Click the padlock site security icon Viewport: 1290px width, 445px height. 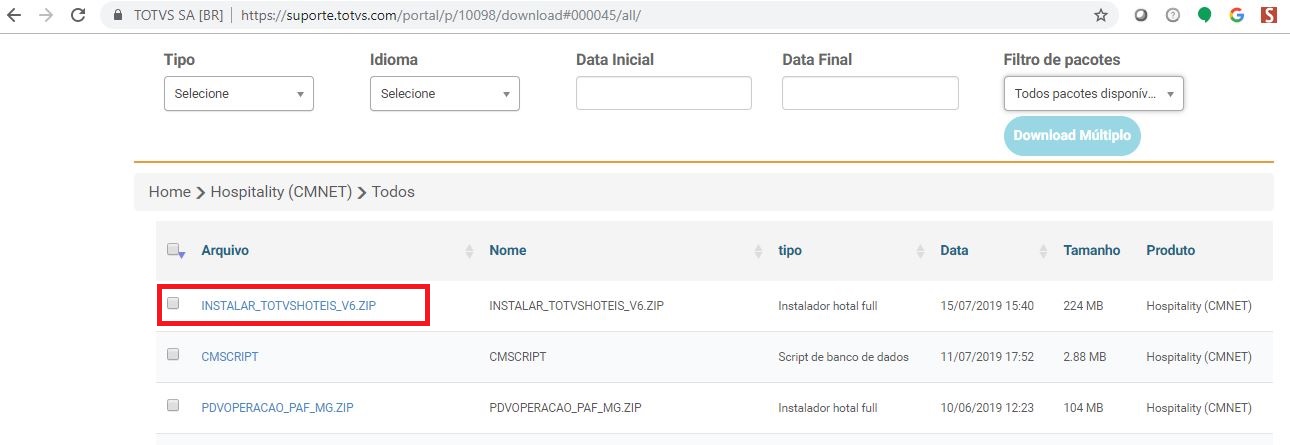119,16
